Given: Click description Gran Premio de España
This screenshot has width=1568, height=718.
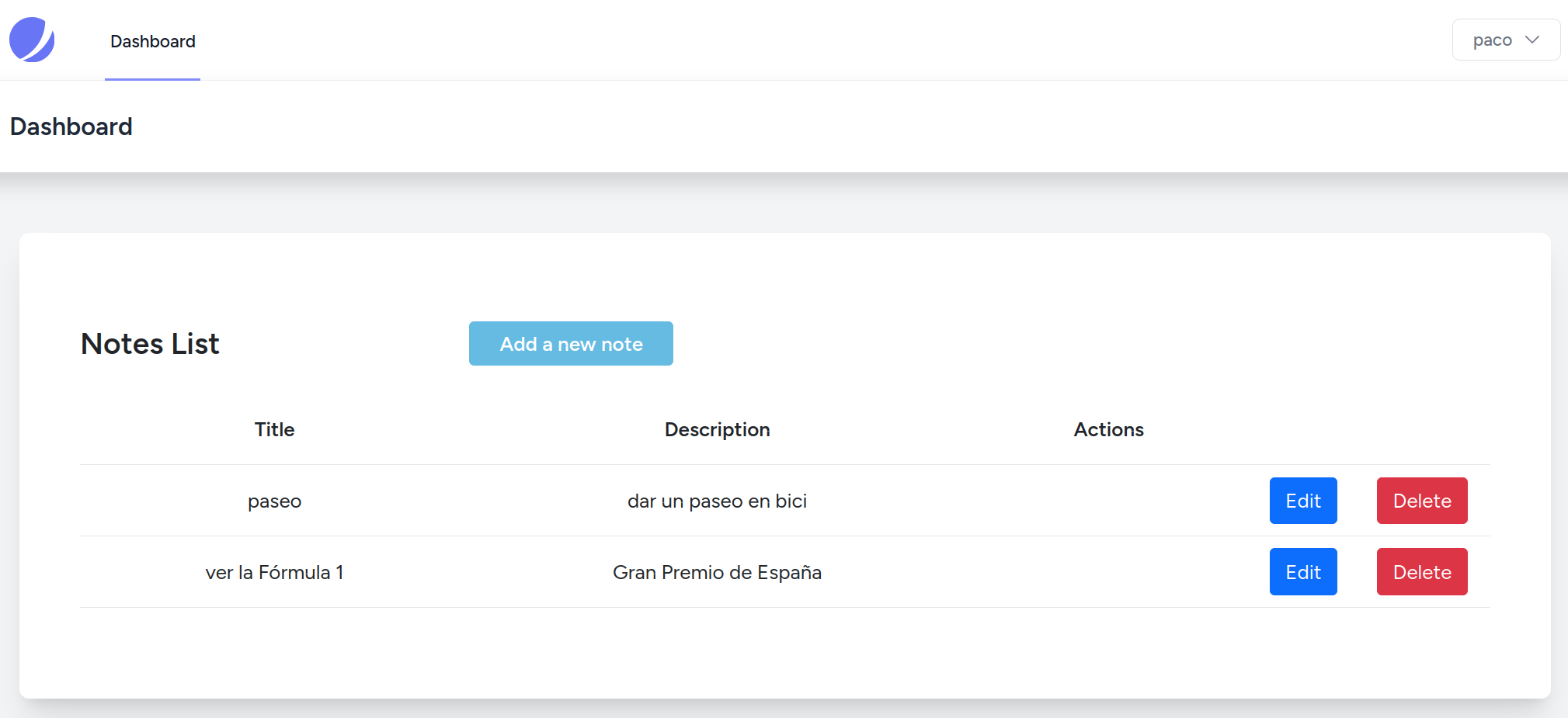Looking at the screenshot, I should click(717, 572).
